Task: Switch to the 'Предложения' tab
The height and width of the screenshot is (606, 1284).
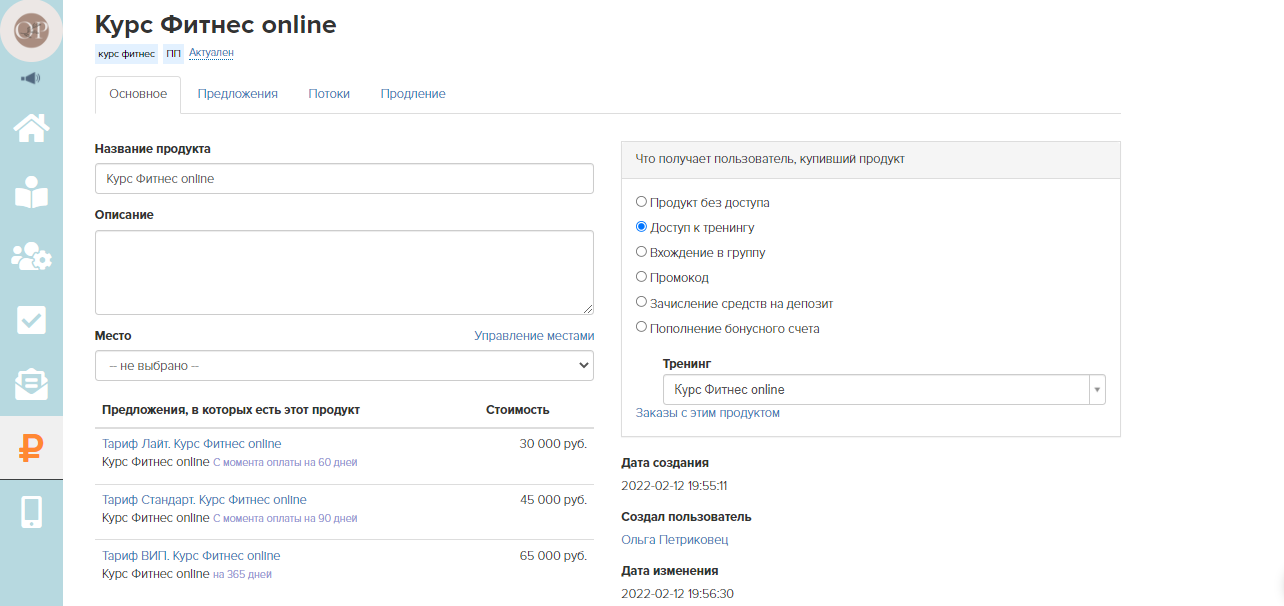Action: coord(237,94)
